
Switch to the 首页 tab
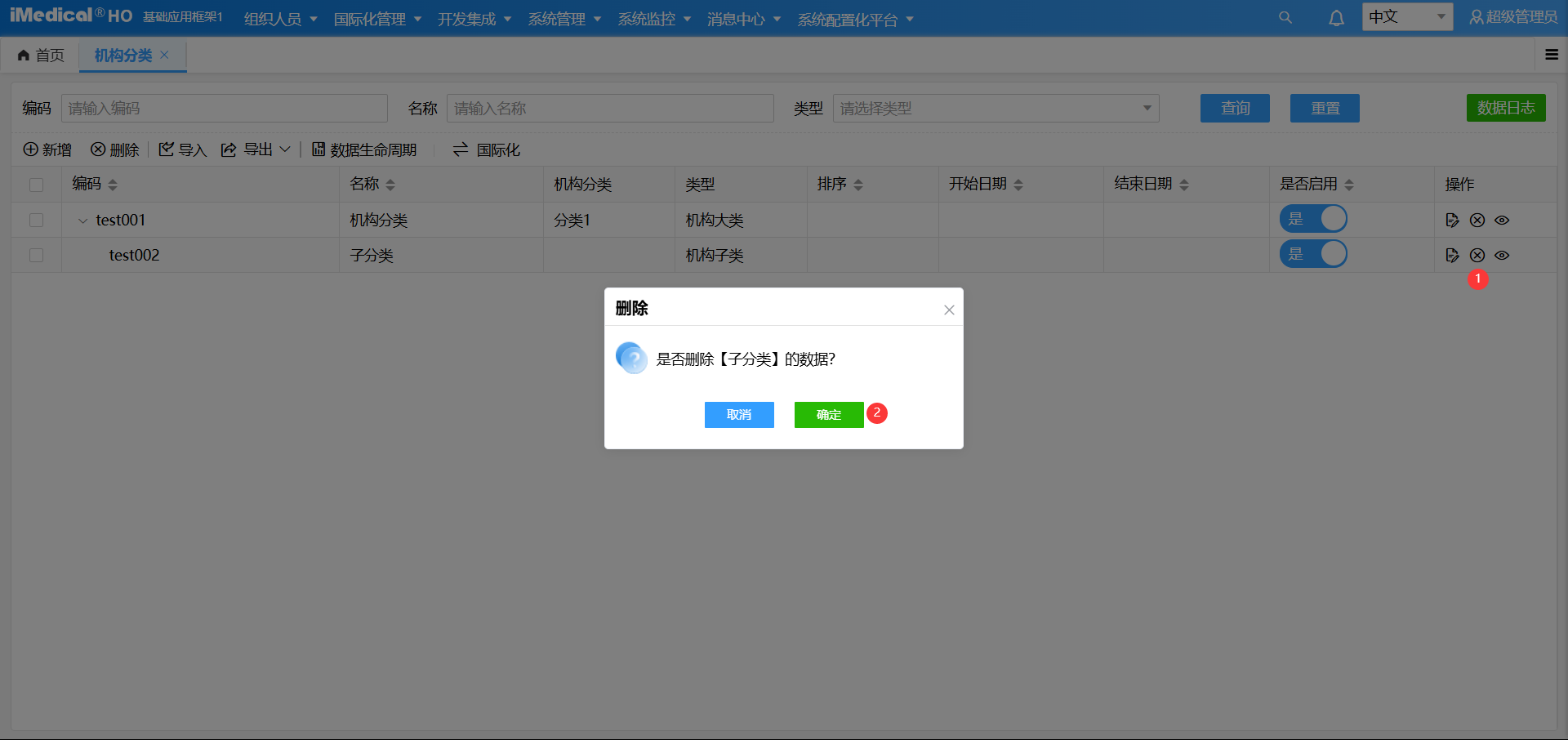[x=40, y=55]
